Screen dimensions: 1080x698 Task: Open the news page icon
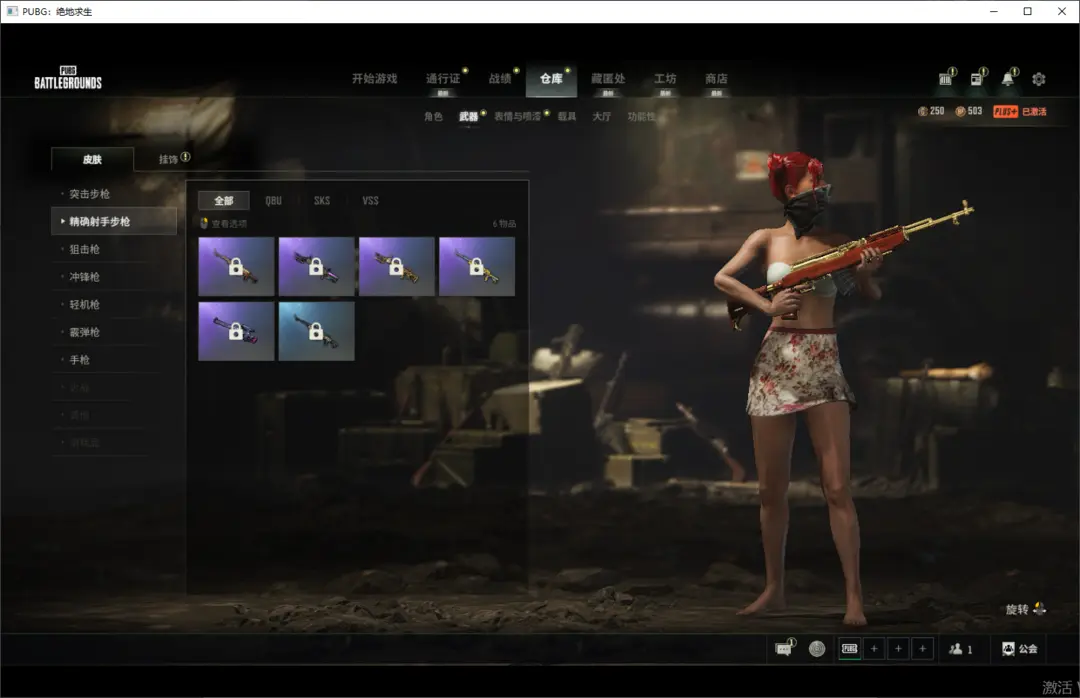[977, 79]
